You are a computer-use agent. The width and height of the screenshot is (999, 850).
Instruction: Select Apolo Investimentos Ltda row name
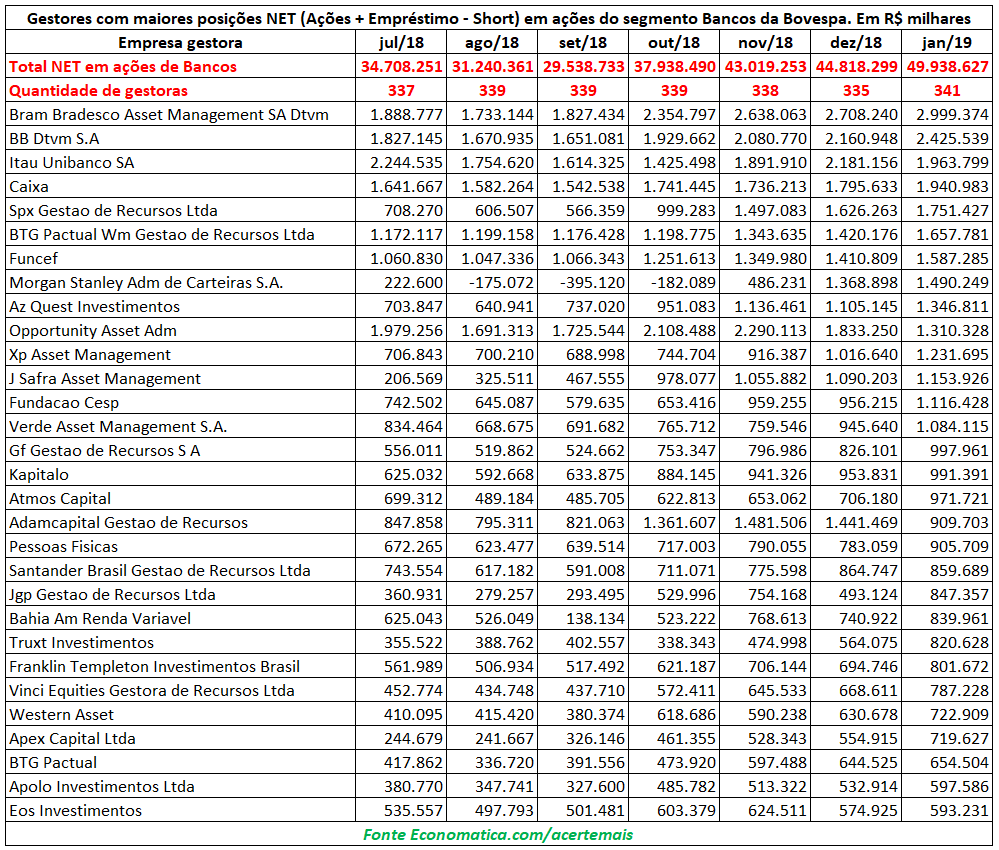coord(102,787)
